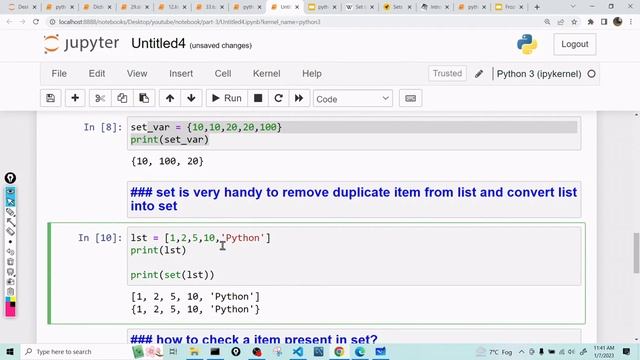This screenshot has width=640, height=360.
Task: Click inside the In [8] set_var code cell
Action: pos(354,133)
